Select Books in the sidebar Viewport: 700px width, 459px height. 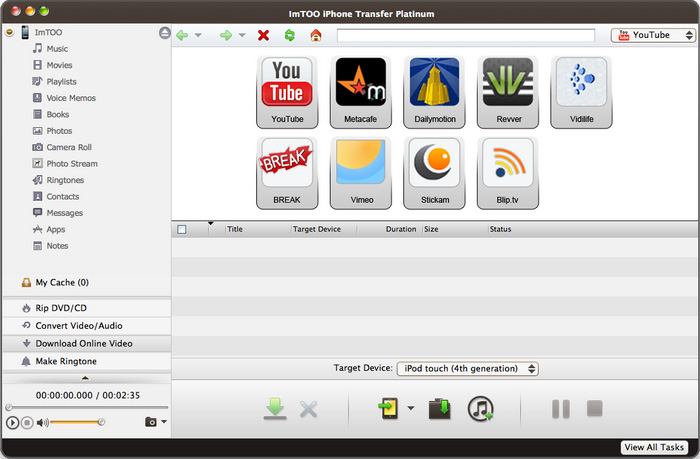pyautogui.click(x=58, y=115)
